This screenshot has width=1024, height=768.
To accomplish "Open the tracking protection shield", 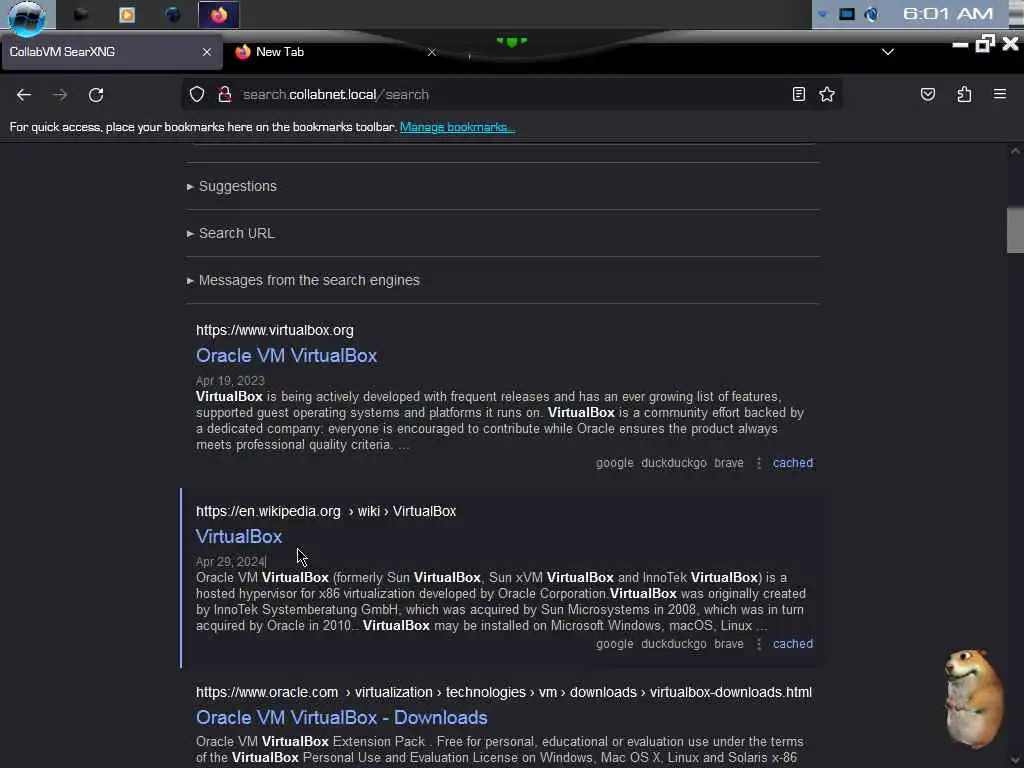I will pos(197,94).
